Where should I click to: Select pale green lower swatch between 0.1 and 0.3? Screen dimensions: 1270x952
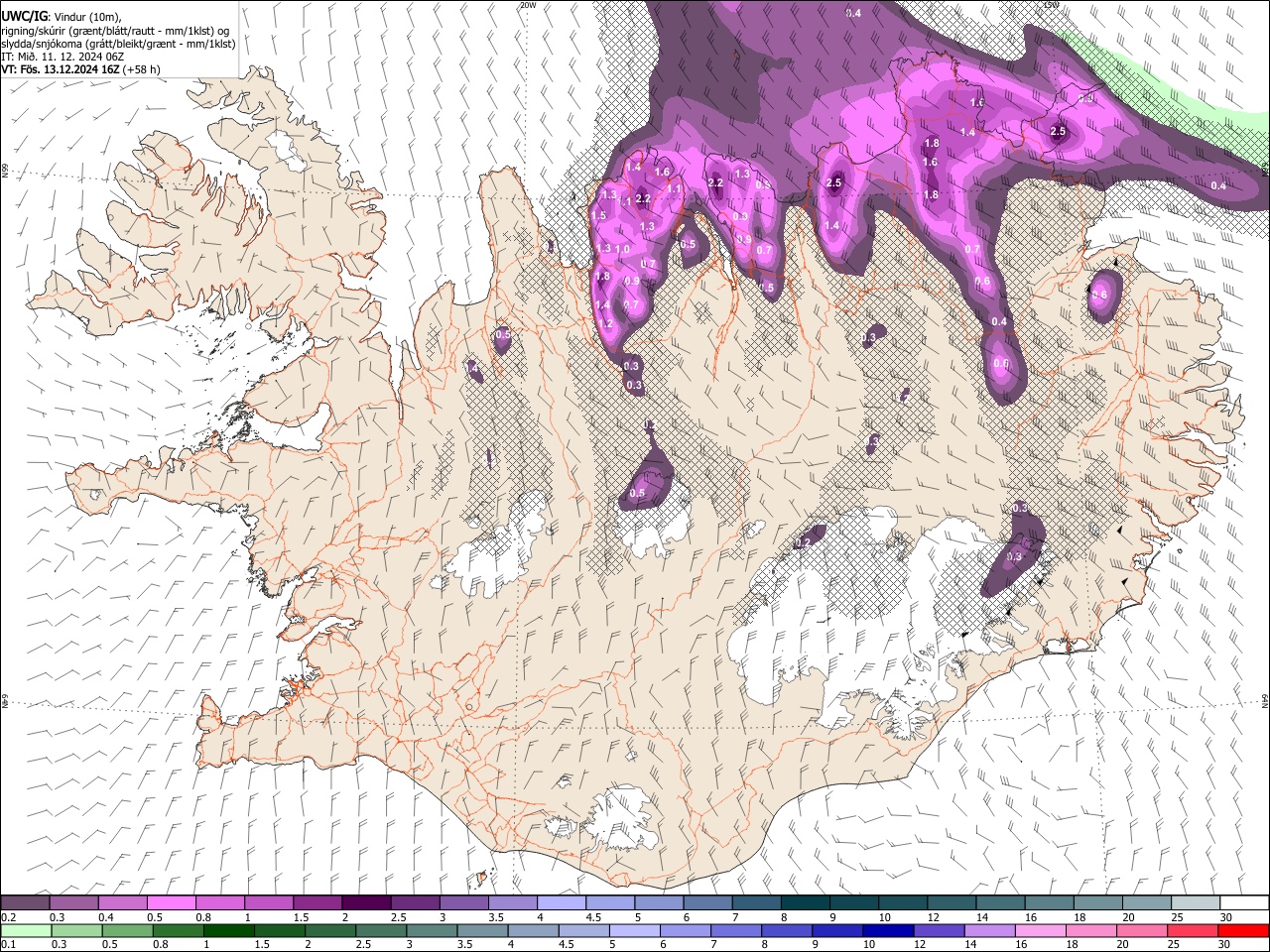(x=27, y=930)
